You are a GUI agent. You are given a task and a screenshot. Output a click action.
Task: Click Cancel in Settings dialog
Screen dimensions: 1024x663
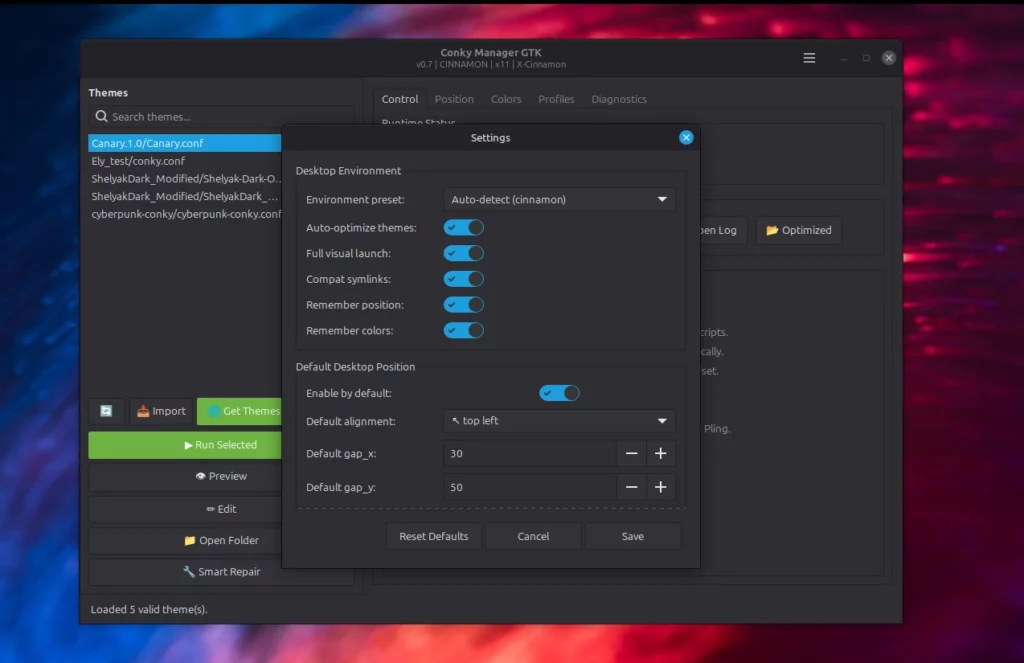point(533,536)
